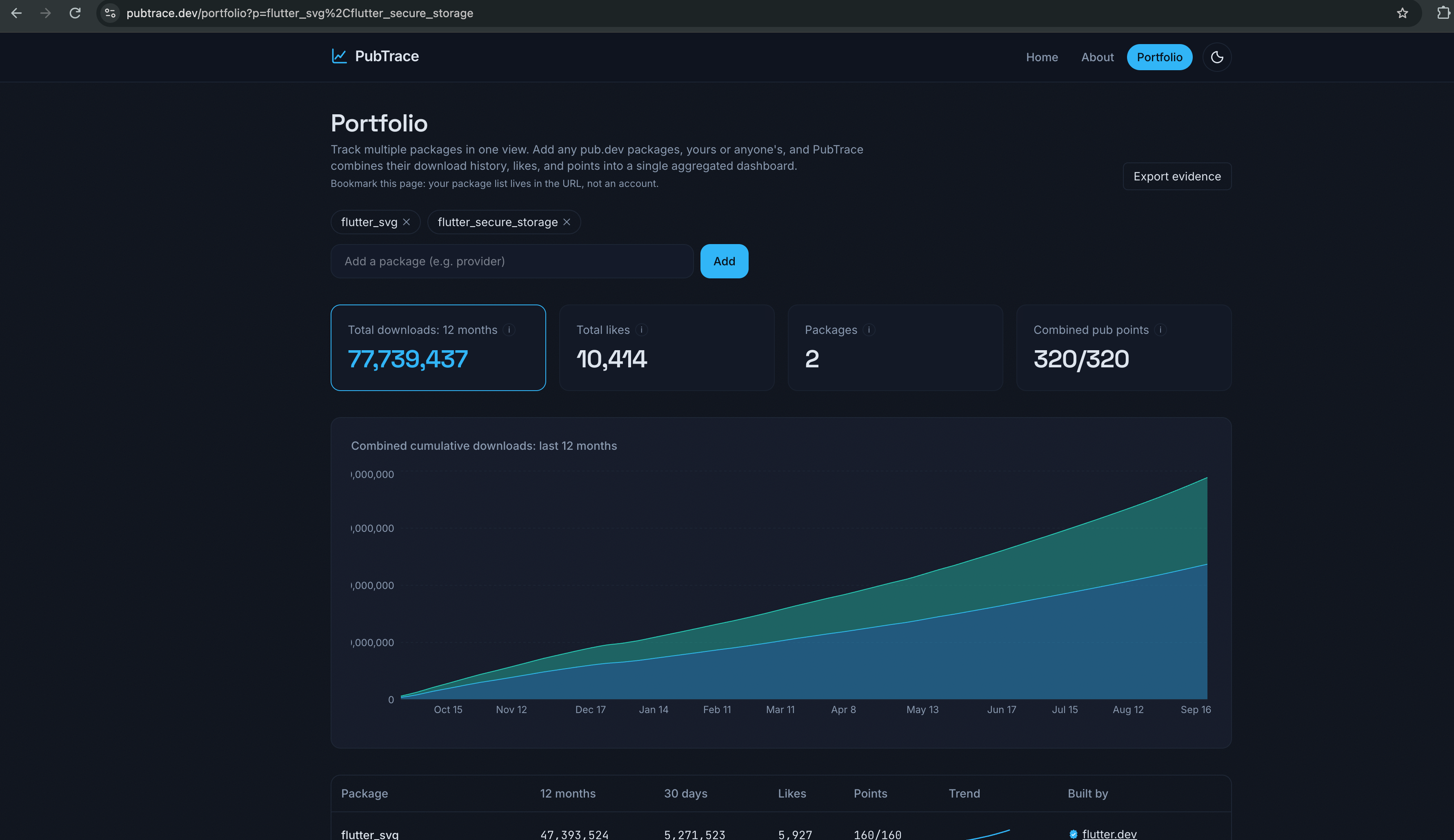1454x840 pixels.
Task: Click the PubTrace brand name link
Action: [387, 56]
